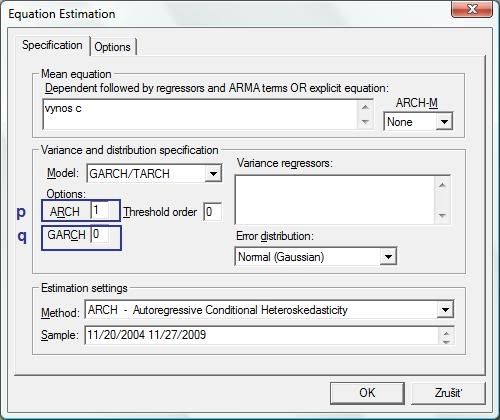Click the Variance regressors text area
Screen dimensions: 500x420
(335, 200)
